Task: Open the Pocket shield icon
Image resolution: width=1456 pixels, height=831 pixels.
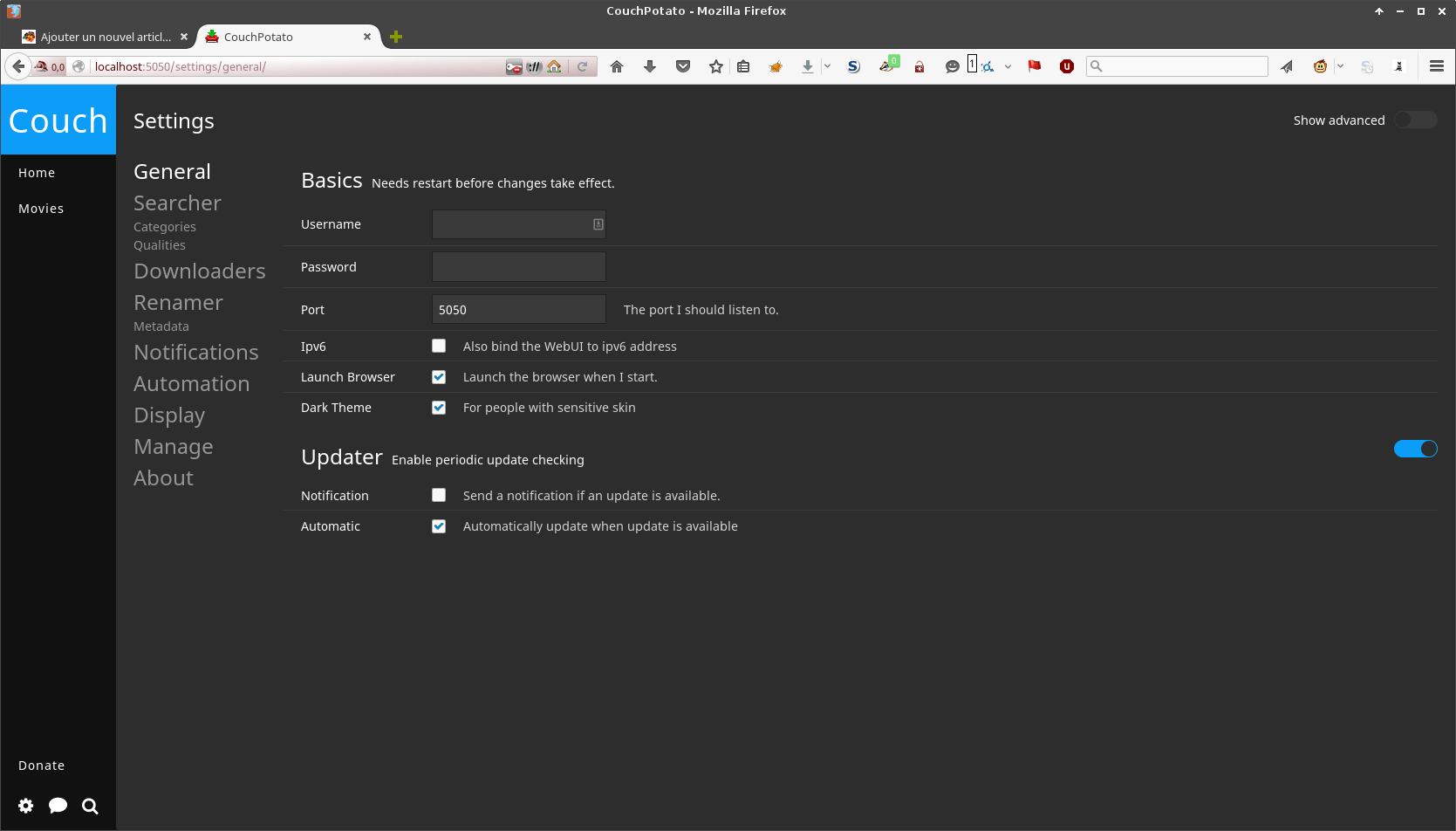Action: coord(683,66)
